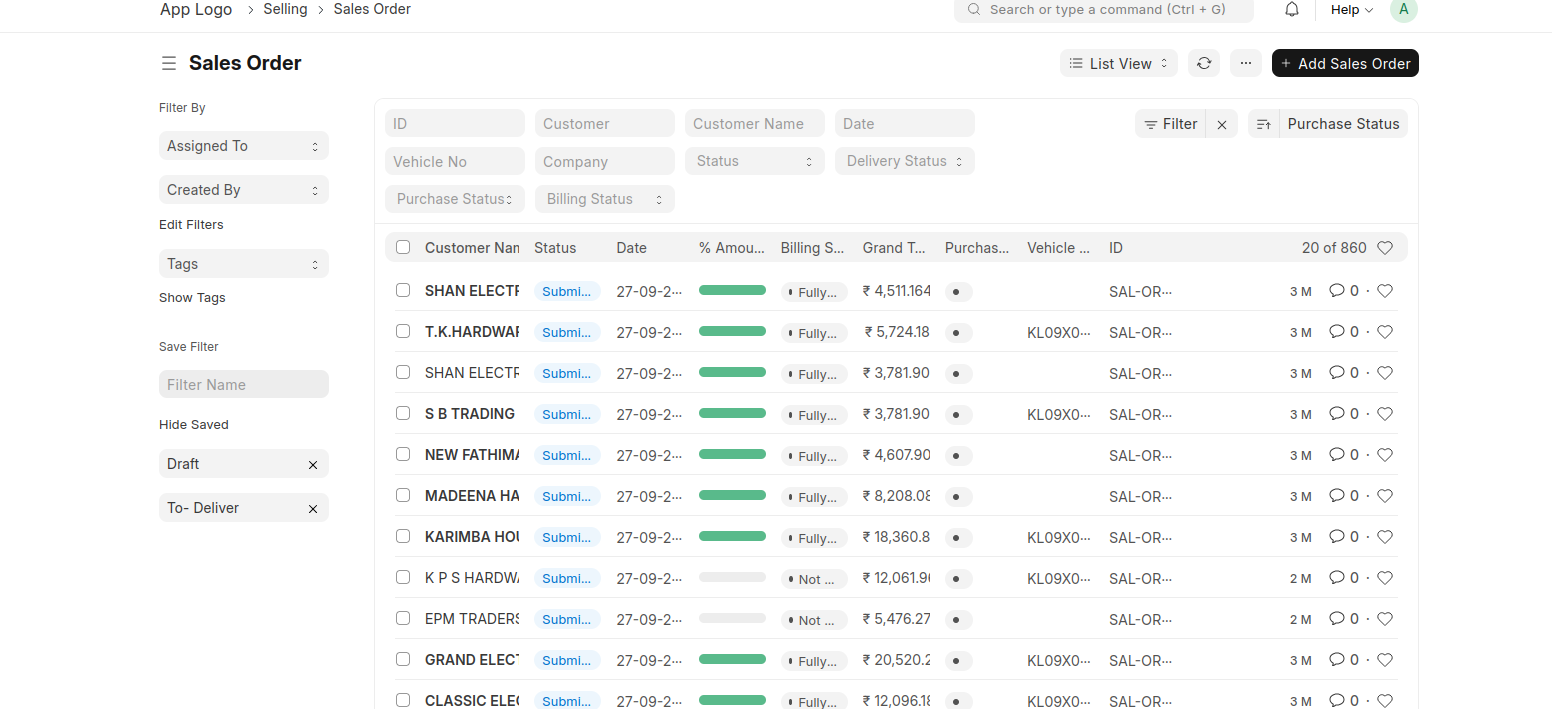Viewport: 1552px width, 709px height.
Task: Focus the search or command bar
Action: [x=1104, y=10]
